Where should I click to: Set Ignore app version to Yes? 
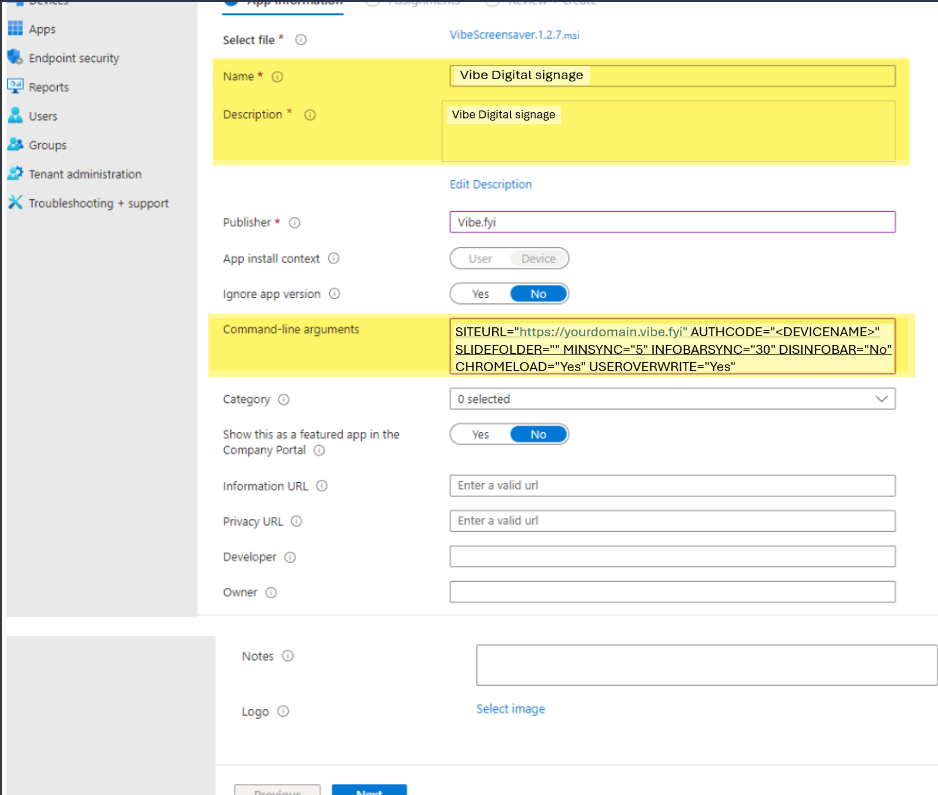480,294
